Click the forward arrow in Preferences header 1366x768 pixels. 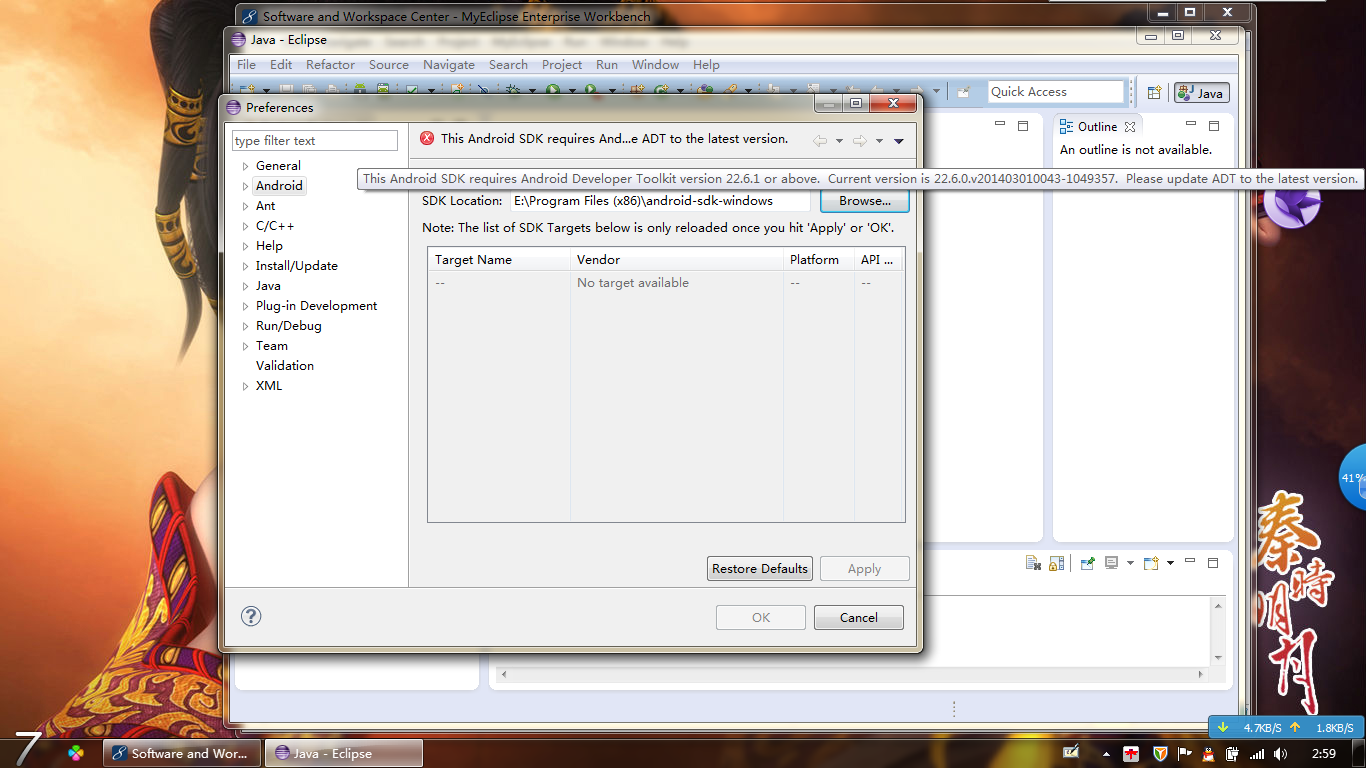click(860, 141)
